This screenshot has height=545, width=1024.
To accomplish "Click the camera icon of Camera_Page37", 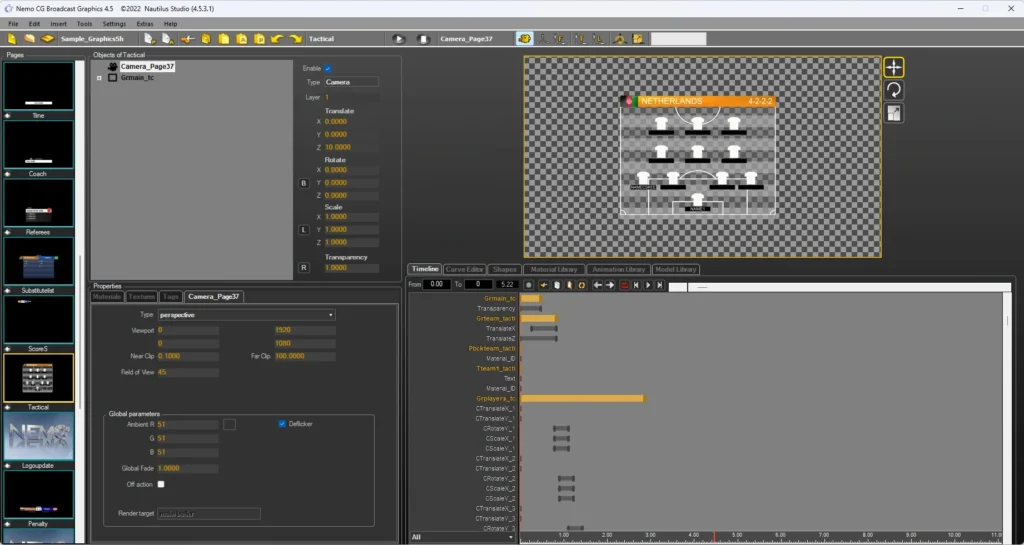I will [x=112, y=67].
